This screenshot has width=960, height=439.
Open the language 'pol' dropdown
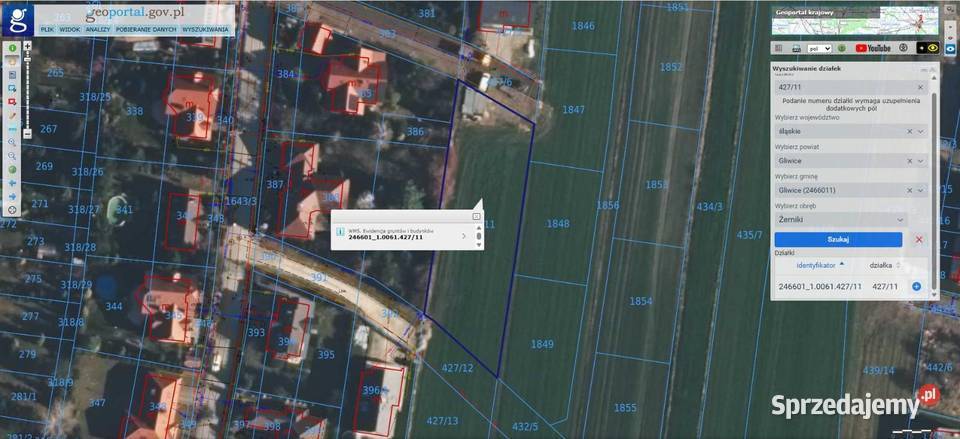click(819, 48)
